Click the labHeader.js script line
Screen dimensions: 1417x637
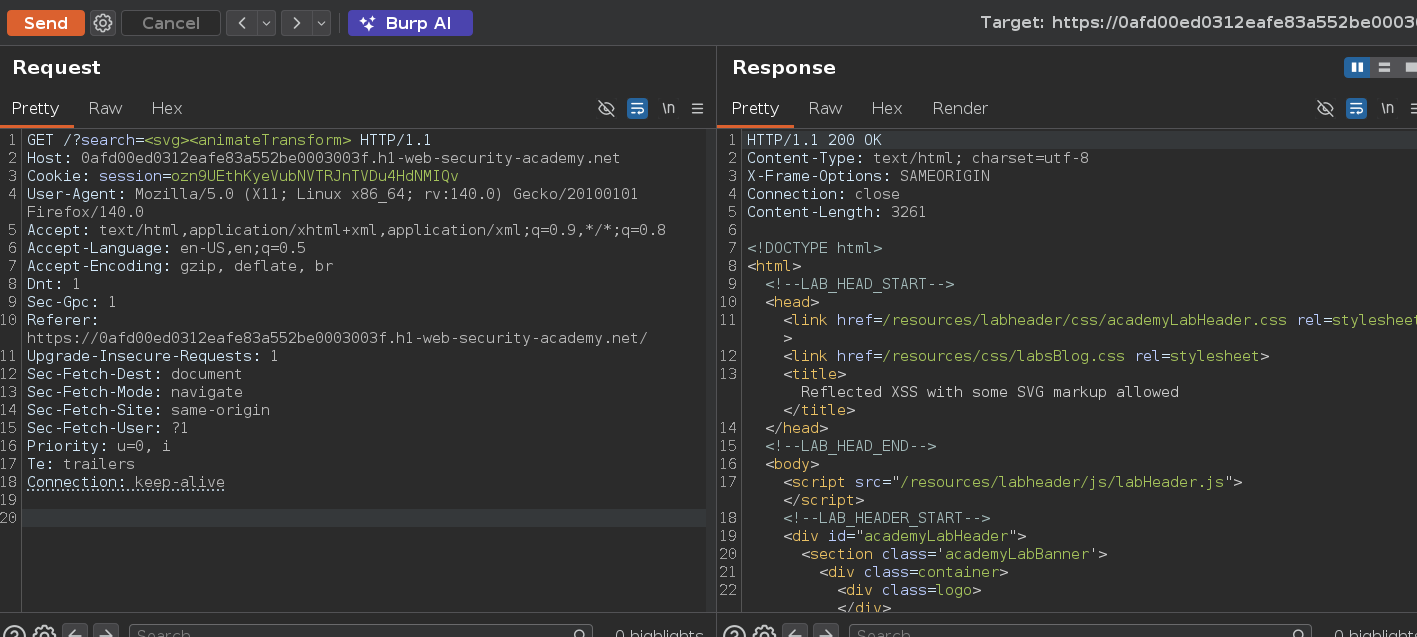1013,482
